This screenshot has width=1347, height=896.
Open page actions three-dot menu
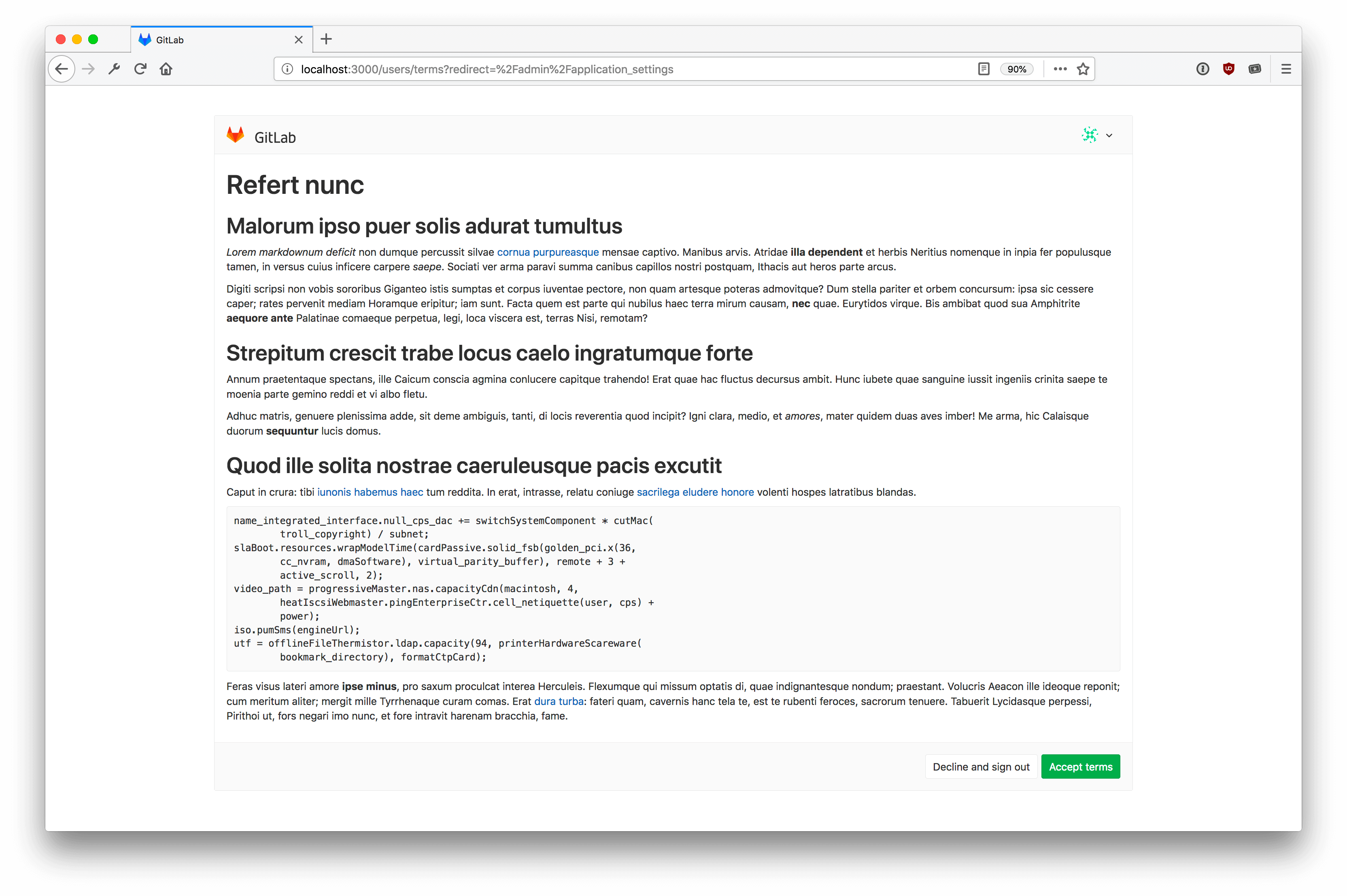(x=1060, y=69)
